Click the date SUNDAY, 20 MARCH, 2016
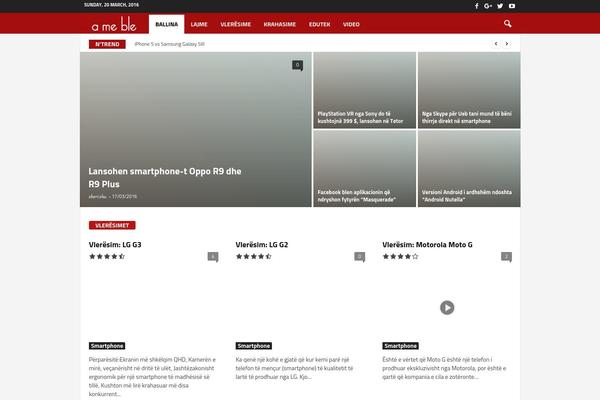The height and width of the screenshot is (400, 600). (x=111, y=5)
